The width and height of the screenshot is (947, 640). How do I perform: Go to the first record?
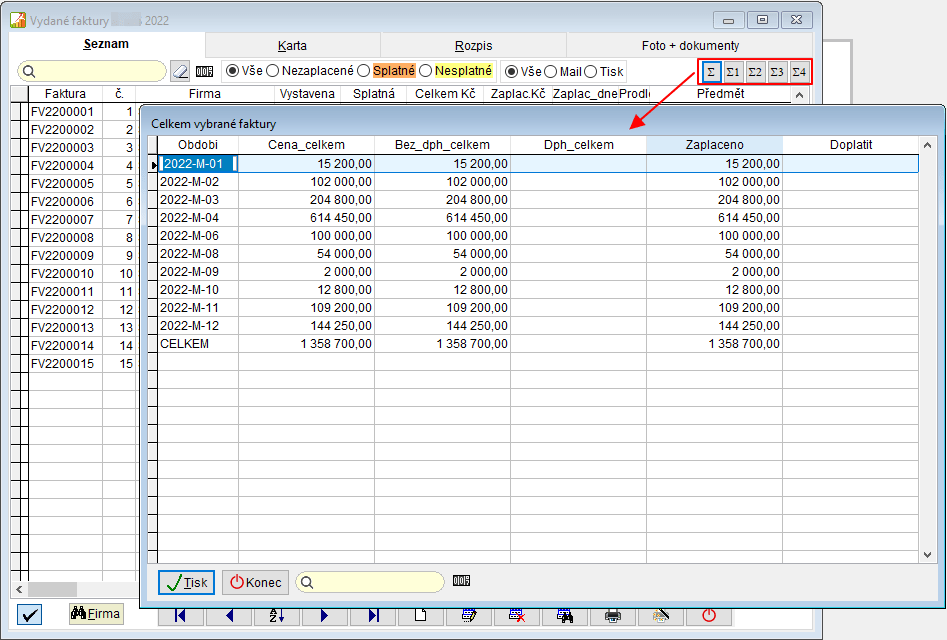181,615
